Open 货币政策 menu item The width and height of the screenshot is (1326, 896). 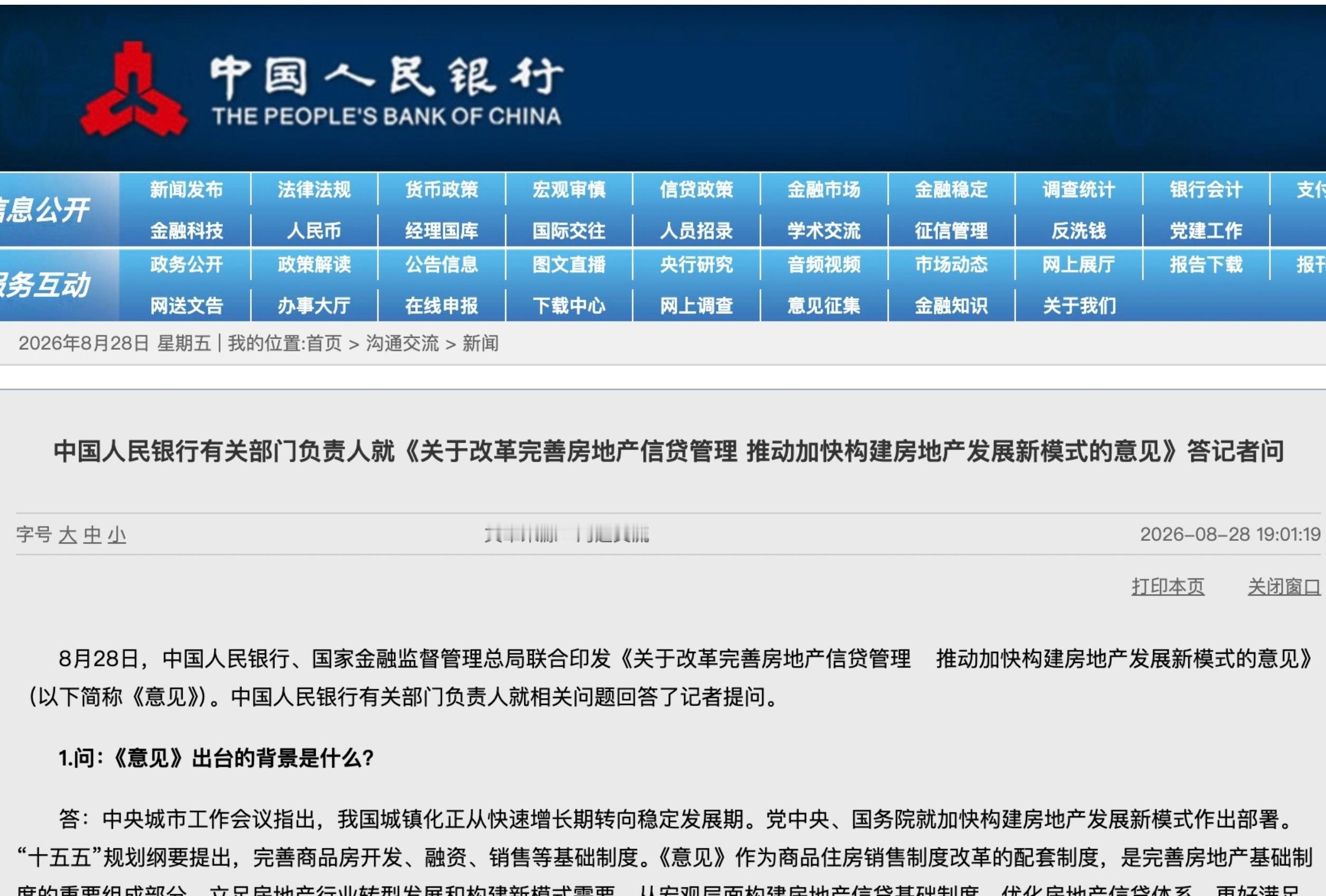tap(441, 189)
